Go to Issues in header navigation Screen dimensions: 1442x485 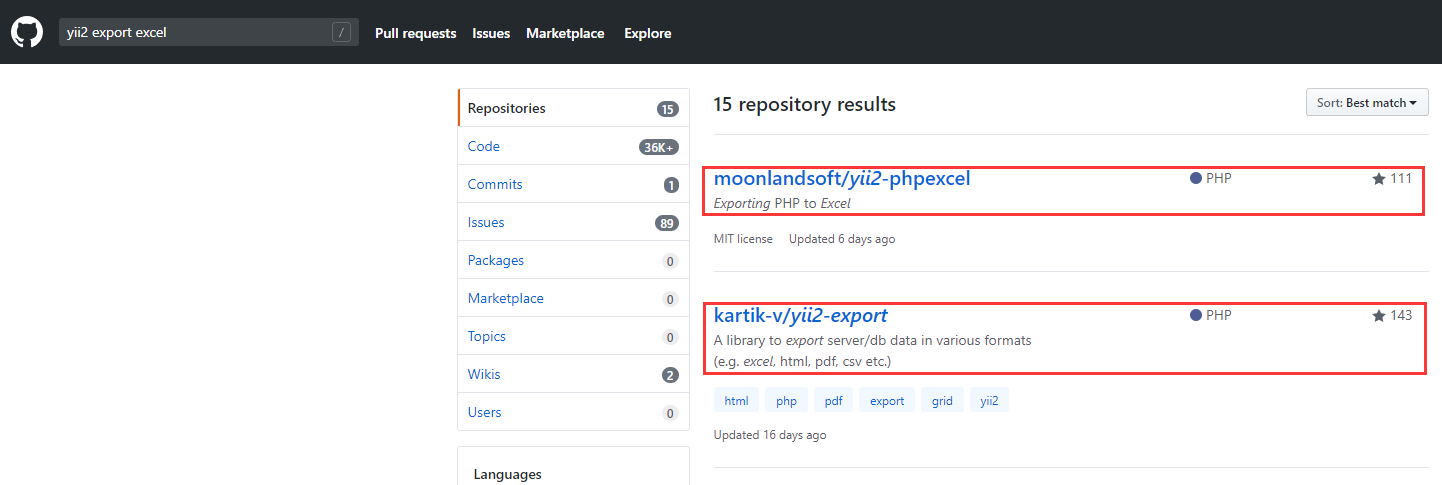pos(491,33)
